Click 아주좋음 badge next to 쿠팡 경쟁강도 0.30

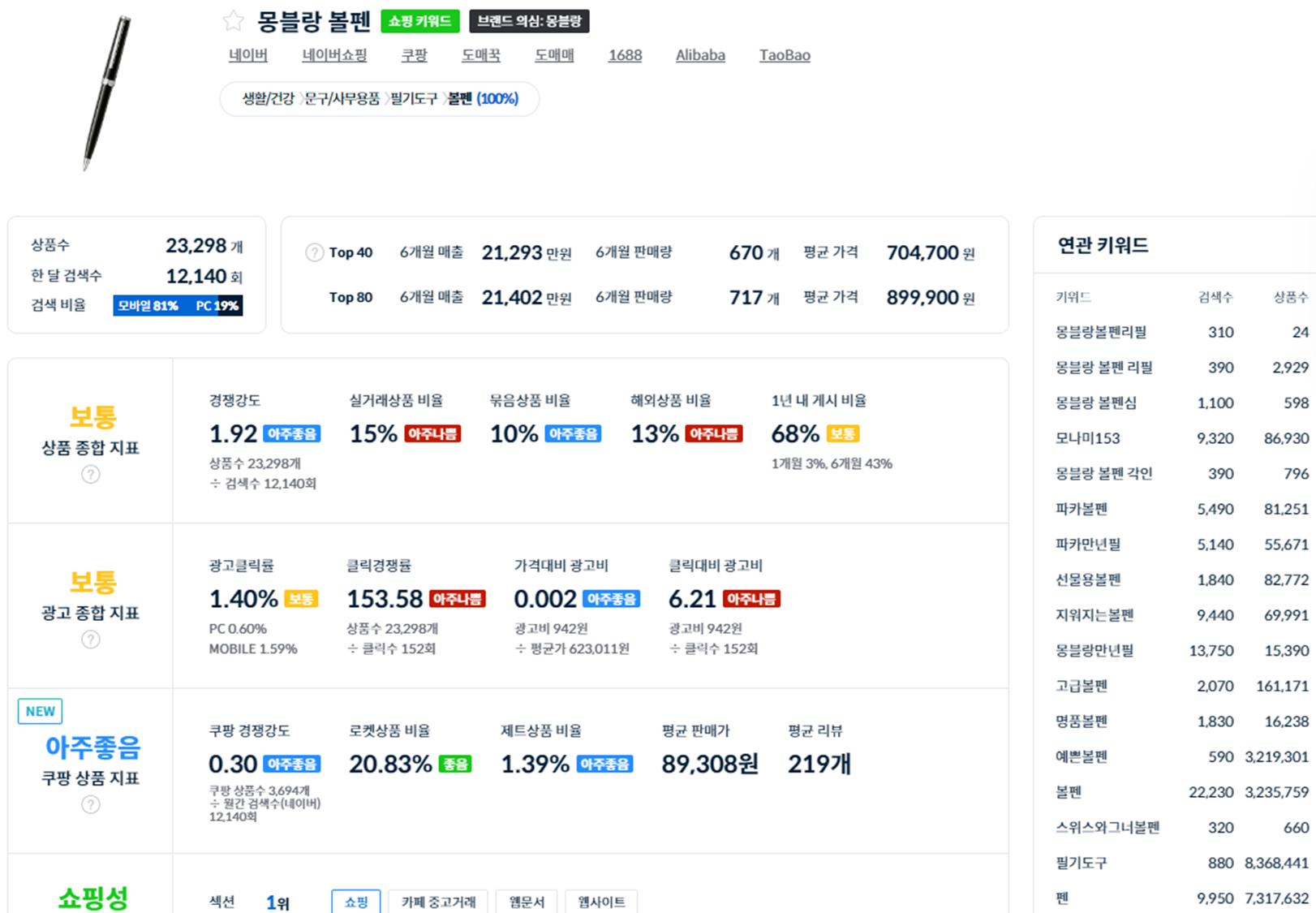tap(292, 764)
